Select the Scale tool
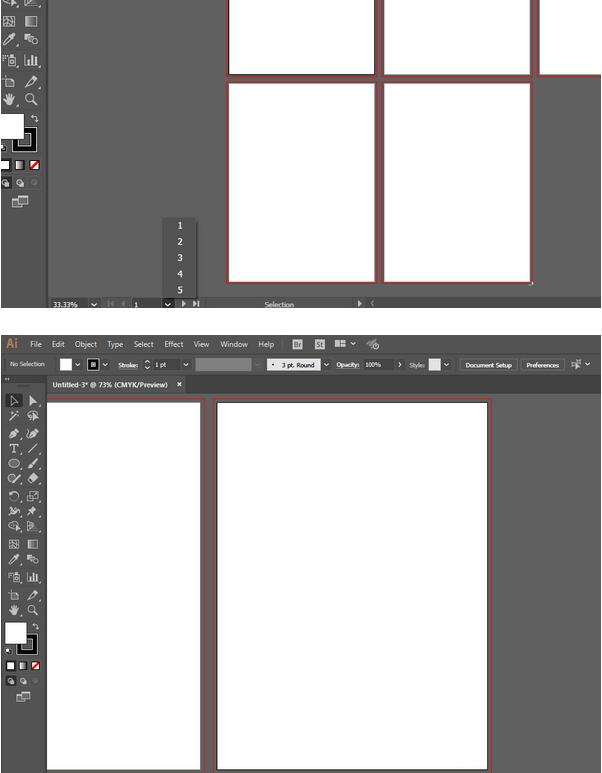The width and height of the screenshot is (602, 773). click(x=33, y=496)
